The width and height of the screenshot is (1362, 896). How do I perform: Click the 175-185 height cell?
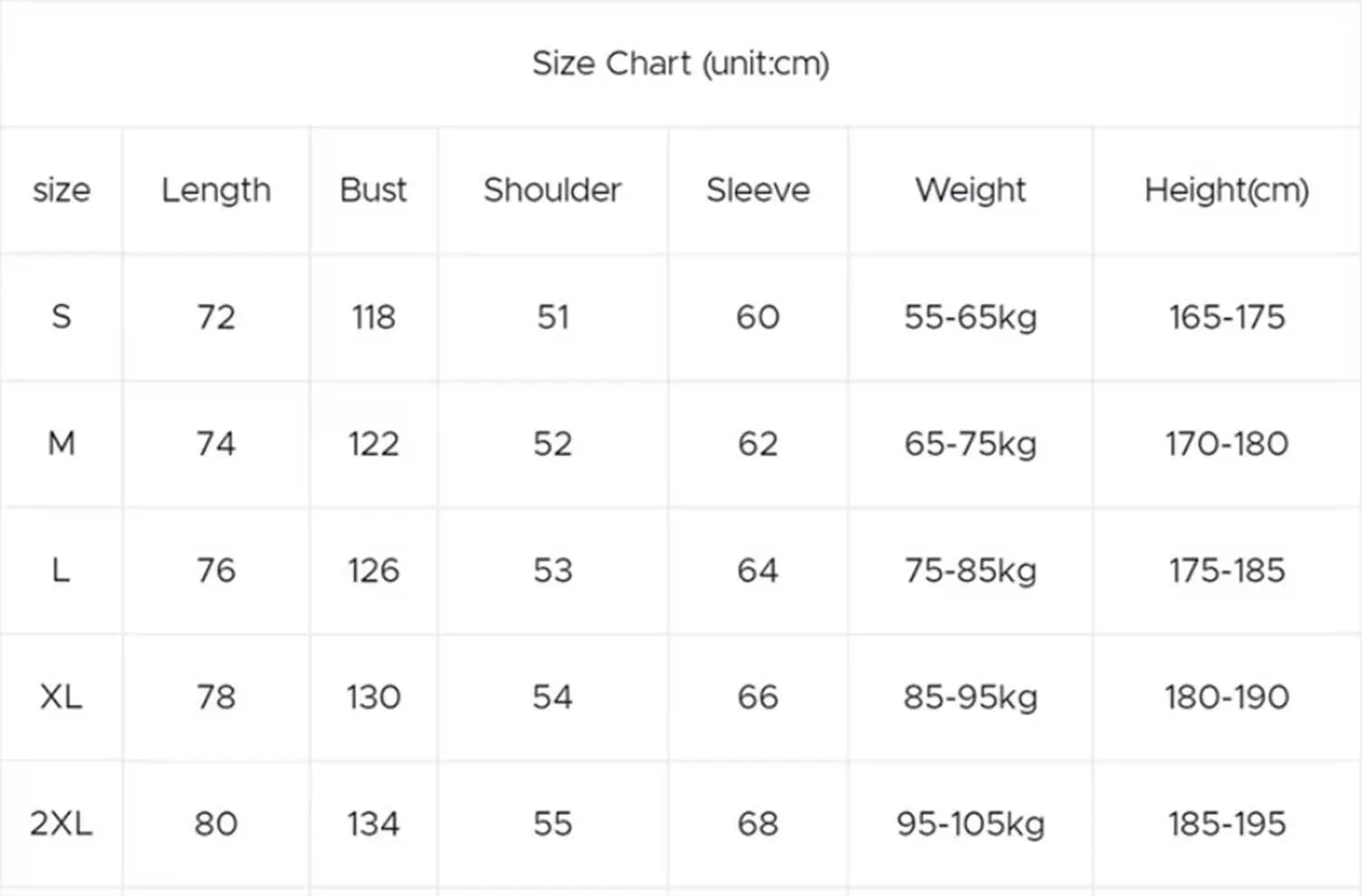pos(1226,570)
